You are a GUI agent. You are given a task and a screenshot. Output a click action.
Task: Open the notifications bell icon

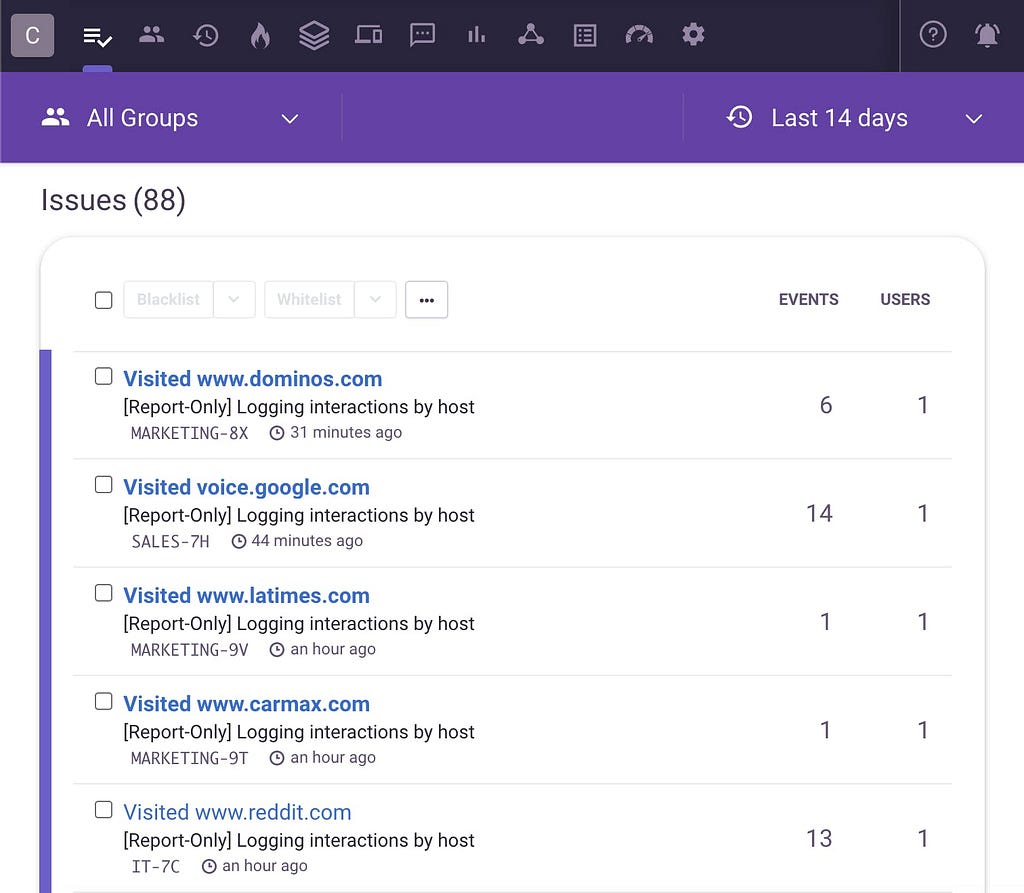pos(987,35)
